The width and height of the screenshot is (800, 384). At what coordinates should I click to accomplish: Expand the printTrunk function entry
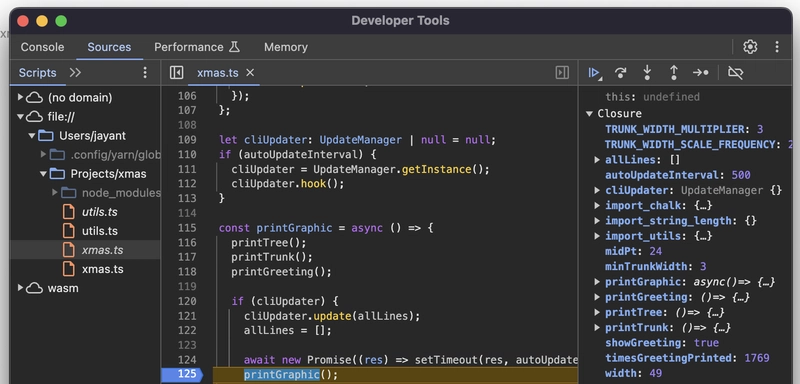pyautogui.click(x=597, y=327)
